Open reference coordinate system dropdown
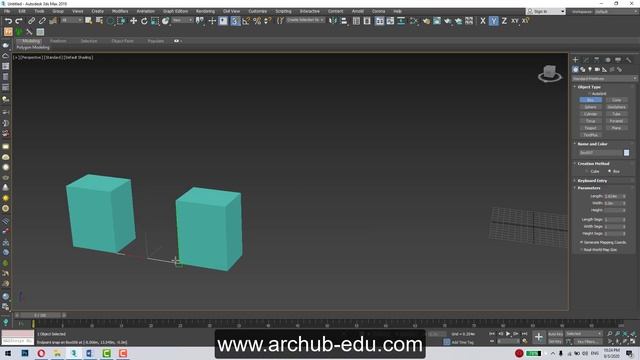640x360 pixels. click(182, 20)
